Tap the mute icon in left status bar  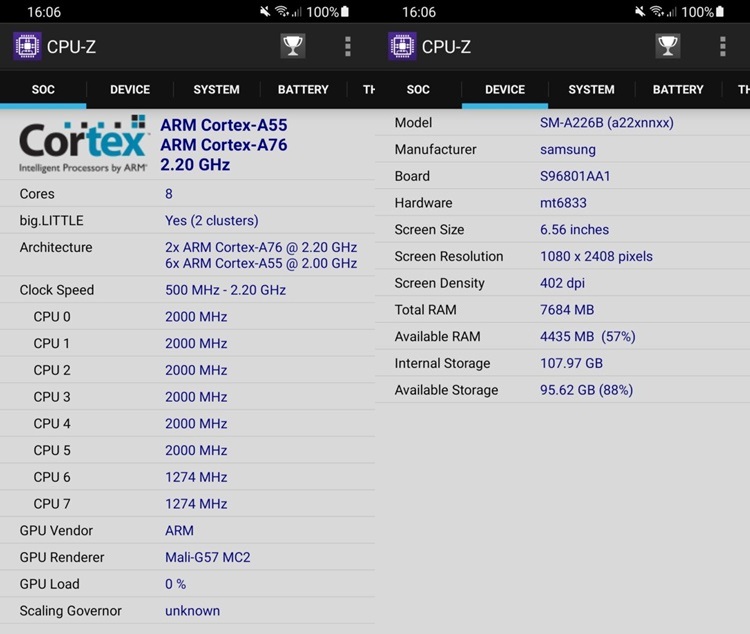coord(265,11)
